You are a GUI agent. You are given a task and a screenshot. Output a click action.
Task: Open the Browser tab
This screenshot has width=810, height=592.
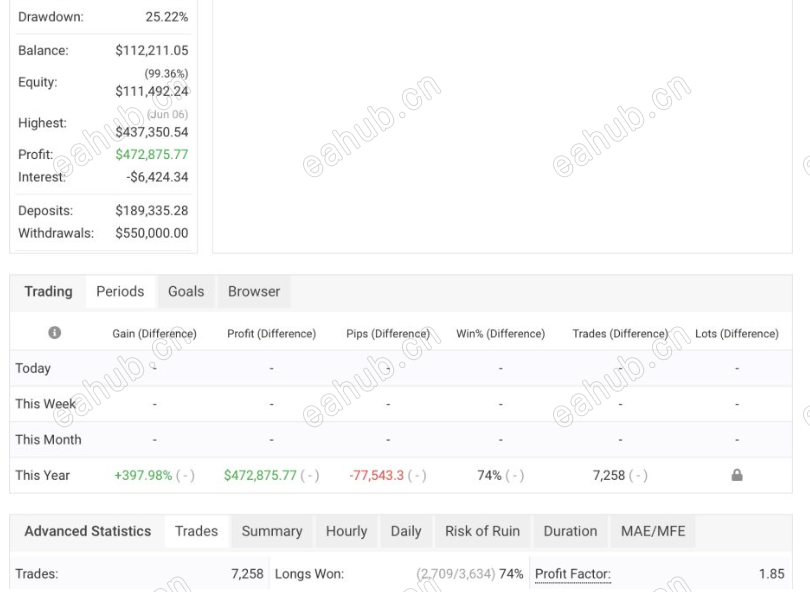click(x=254, y=291)
